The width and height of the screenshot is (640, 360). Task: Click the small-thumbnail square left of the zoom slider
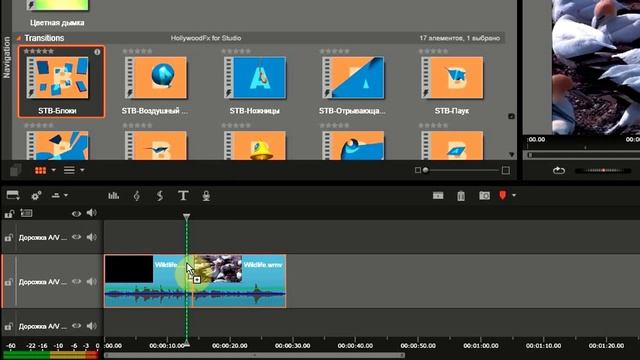point(418,170)
